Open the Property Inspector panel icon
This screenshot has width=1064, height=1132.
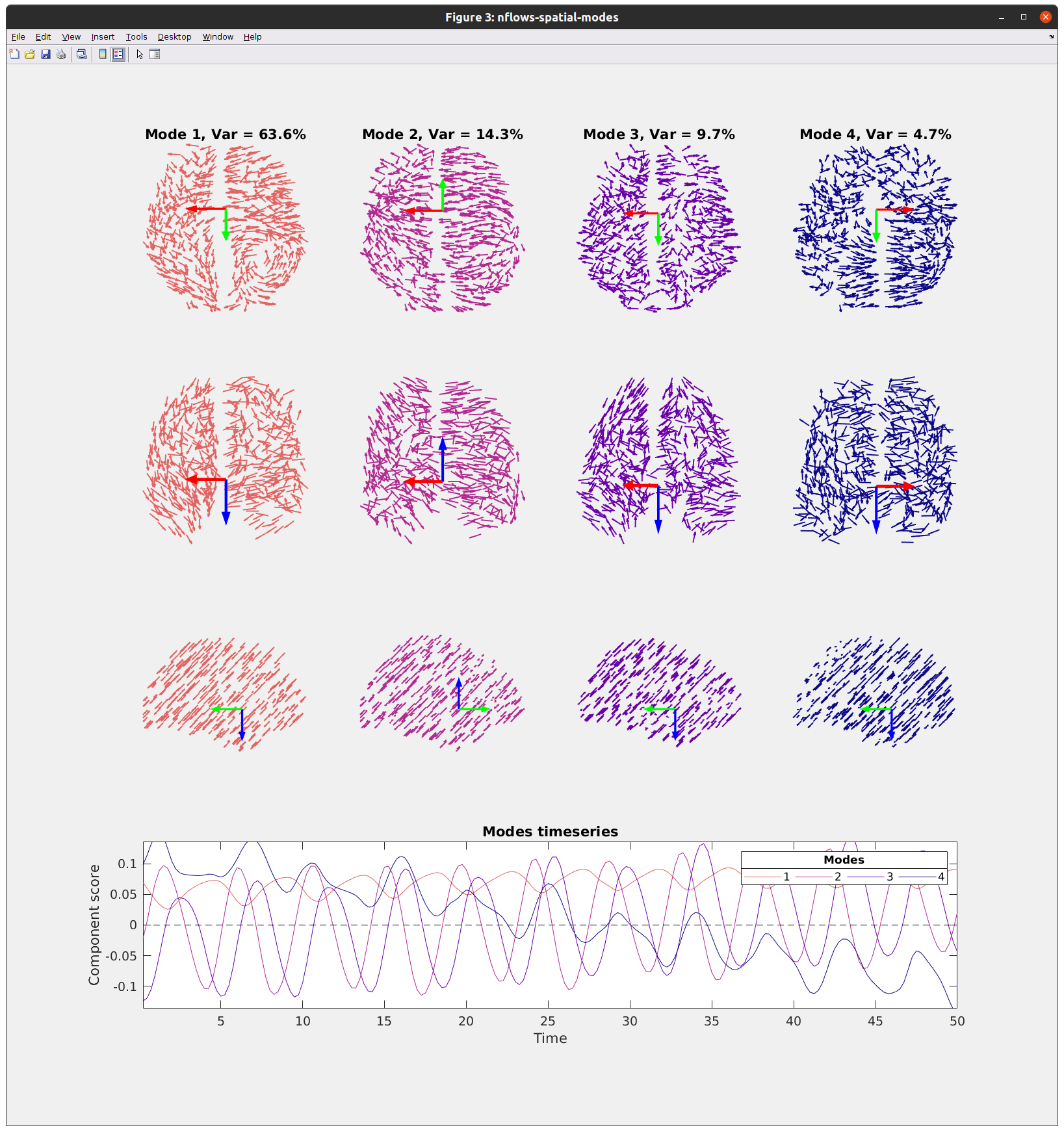pos(155,55)
